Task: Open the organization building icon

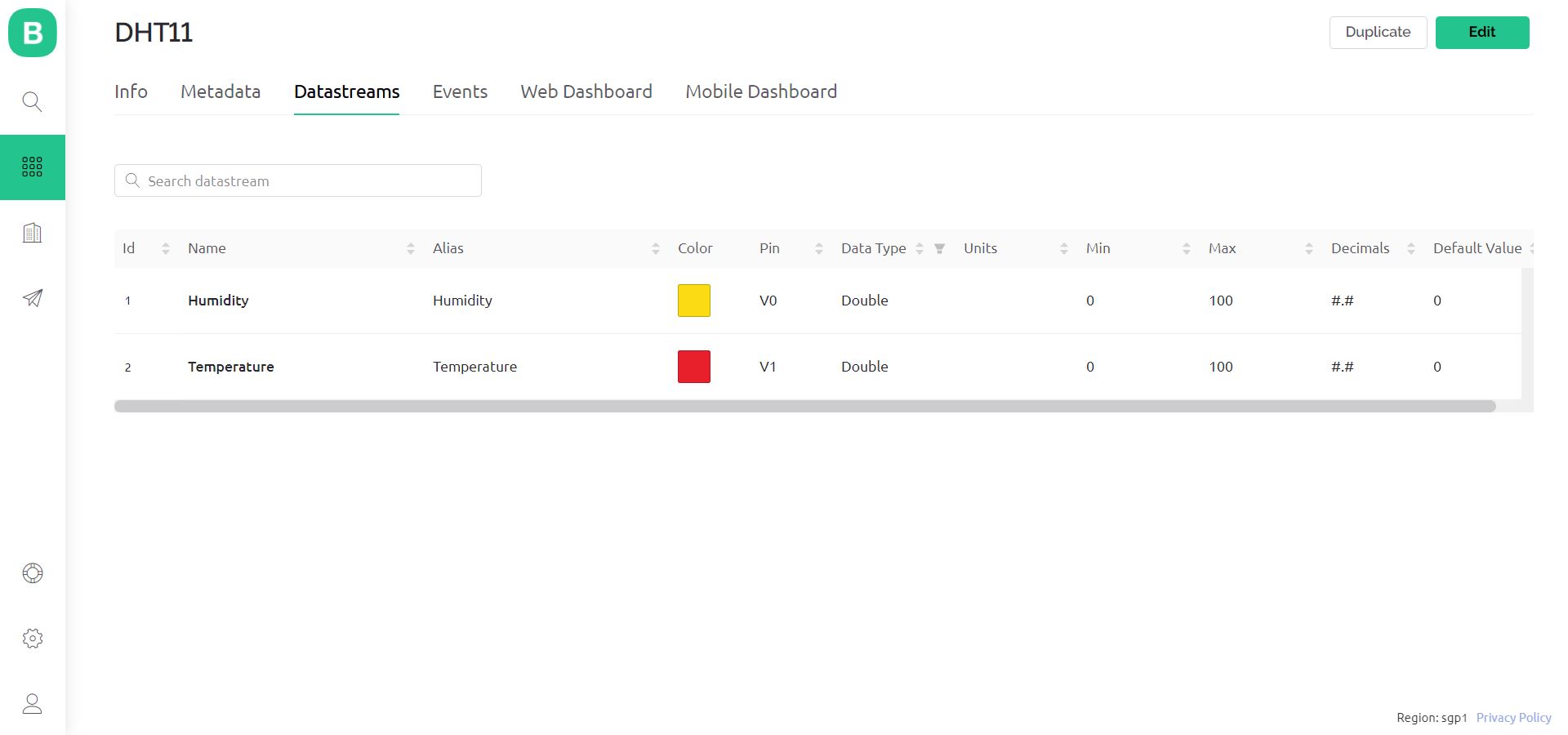Action: (32, 233)
